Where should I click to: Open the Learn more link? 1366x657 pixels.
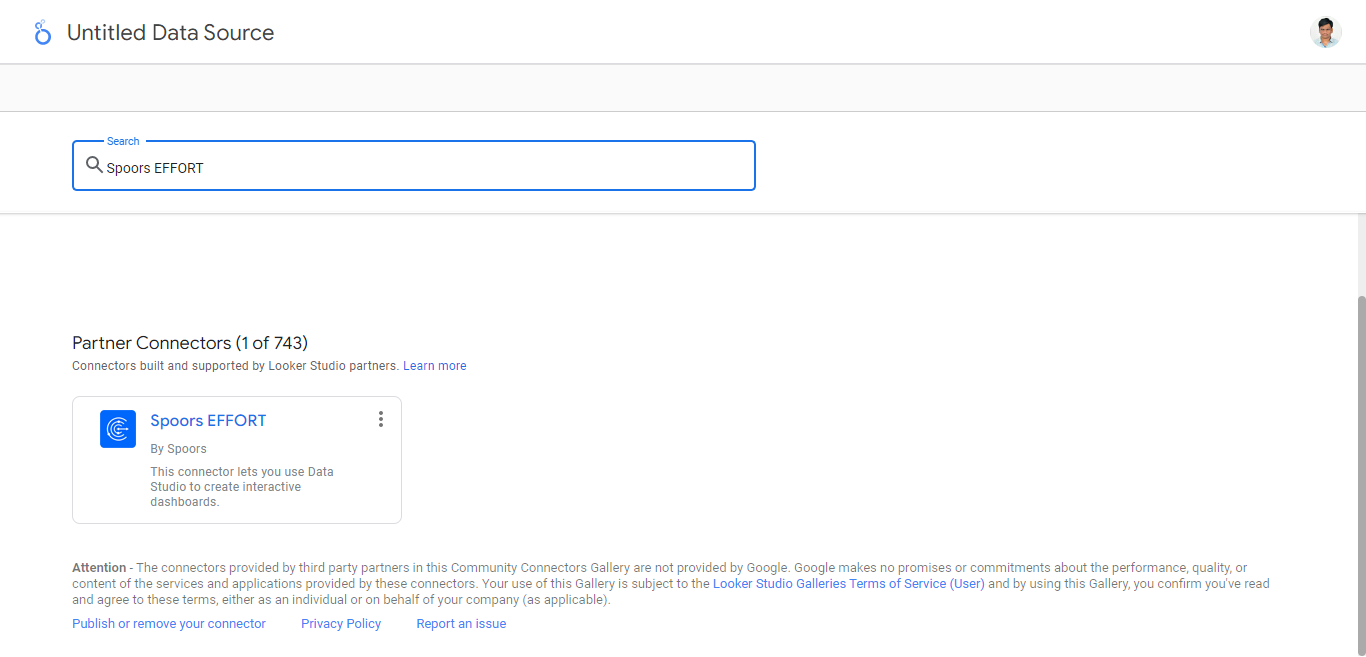click(x=434, y=366)
